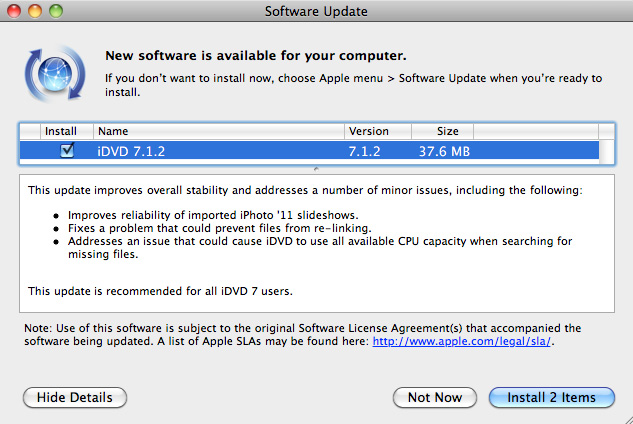Click the 37.6 MB size cell
Screen dimensions: 633x424
(444, 151)
